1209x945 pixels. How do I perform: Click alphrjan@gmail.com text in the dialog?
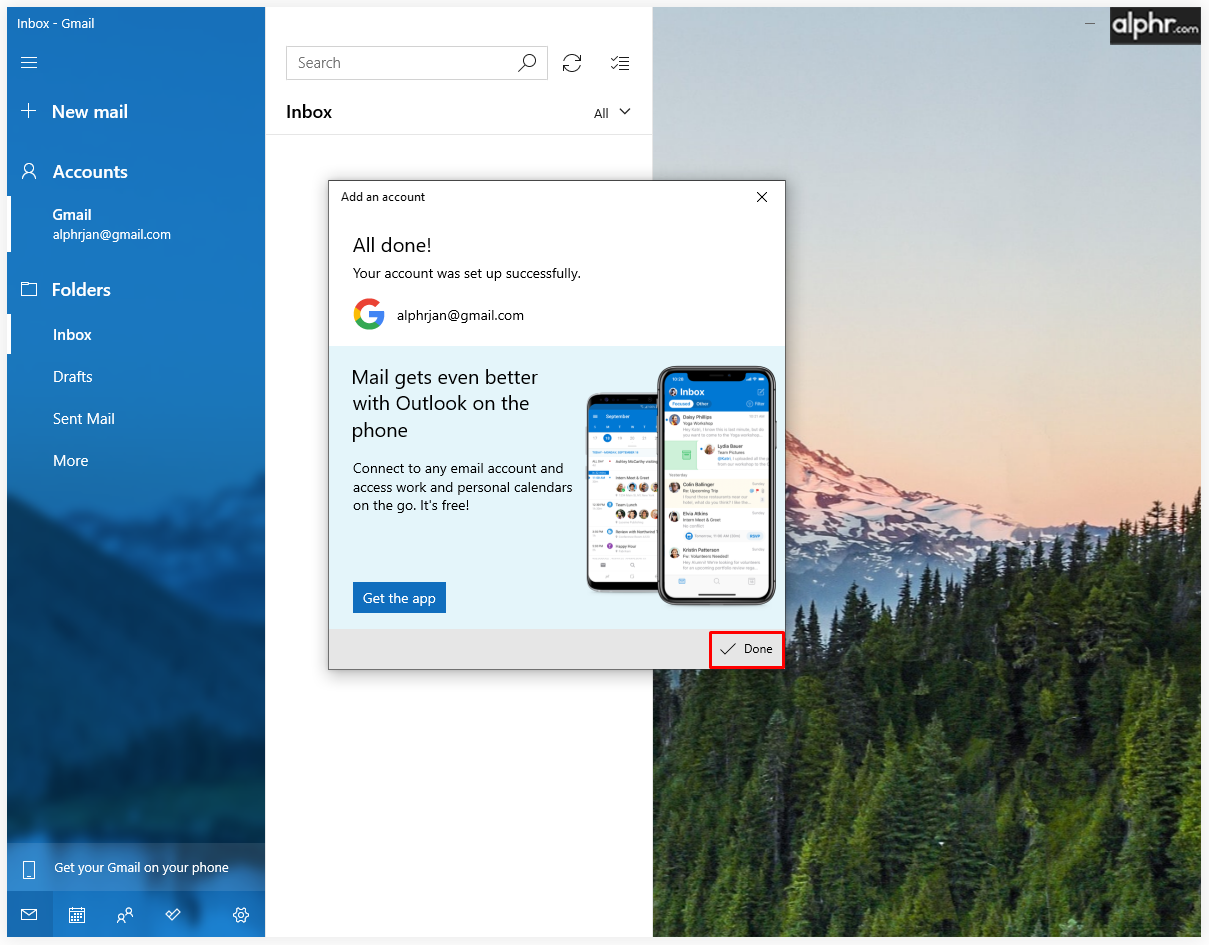pos(460,315)
